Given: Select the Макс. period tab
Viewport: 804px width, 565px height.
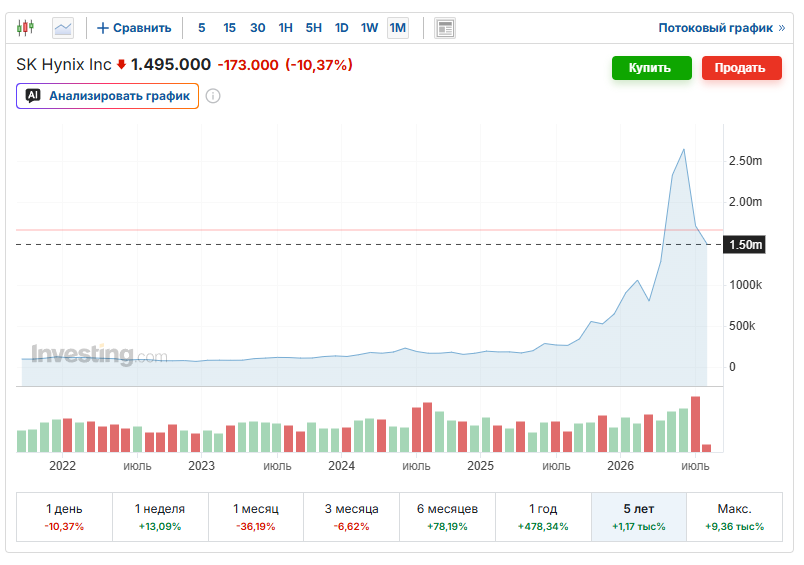Looking at the screenshot, I should 734,517.
